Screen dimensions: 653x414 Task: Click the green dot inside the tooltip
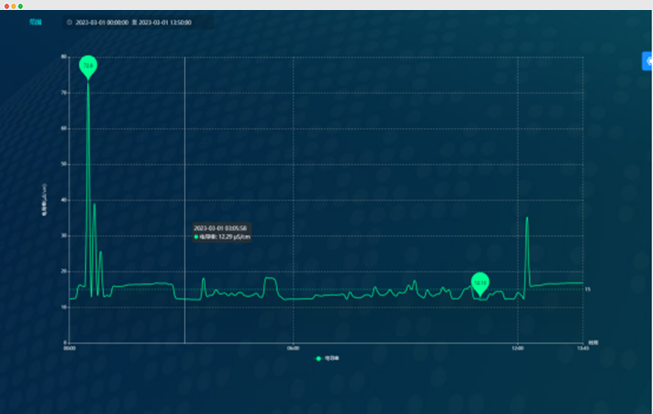[196, 237]
